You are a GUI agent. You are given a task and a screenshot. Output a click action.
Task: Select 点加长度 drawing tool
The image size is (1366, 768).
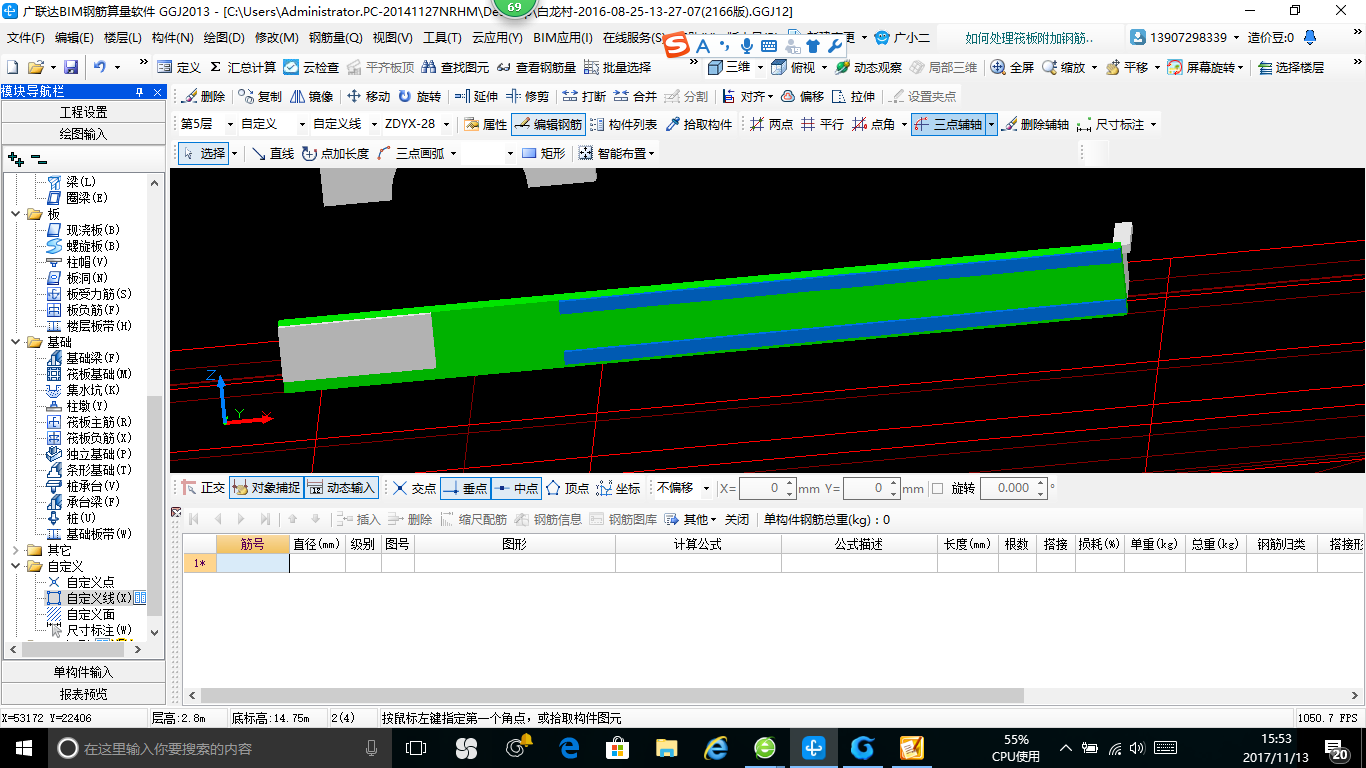point(335,153)
